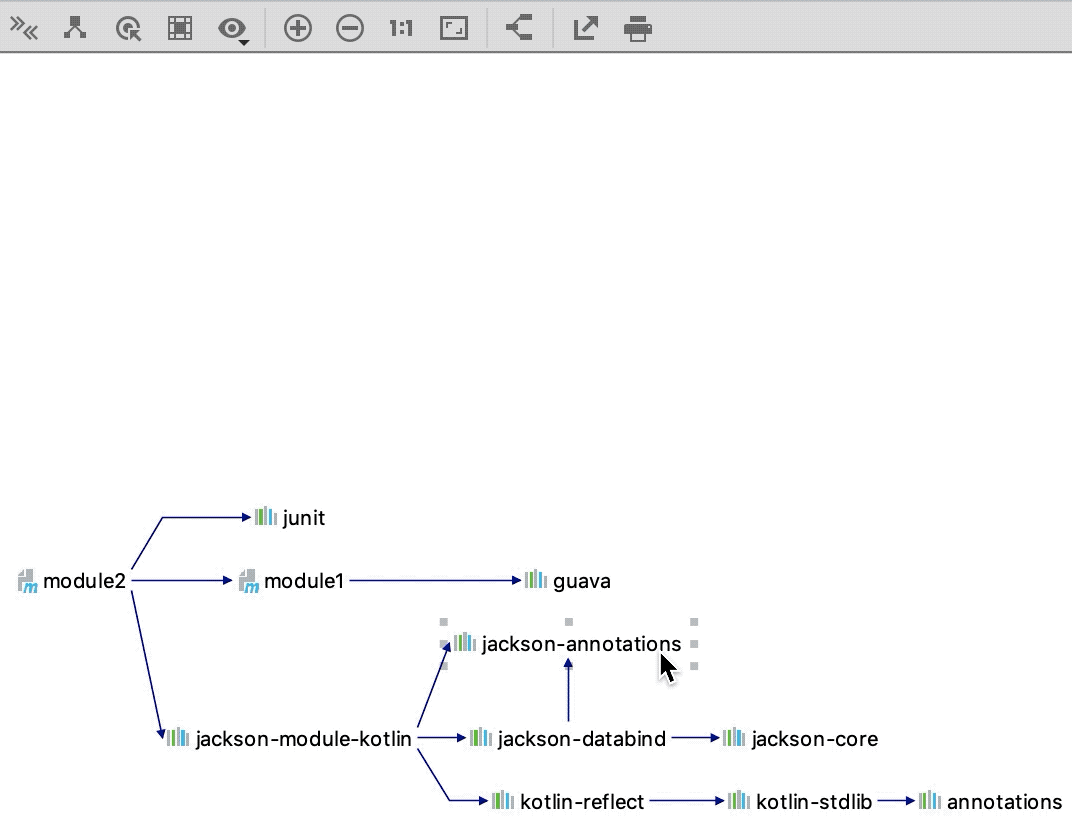Collapse nodes using the double-chevron icon
This screenshot has height=822, width=1072.
coord(24,28)
